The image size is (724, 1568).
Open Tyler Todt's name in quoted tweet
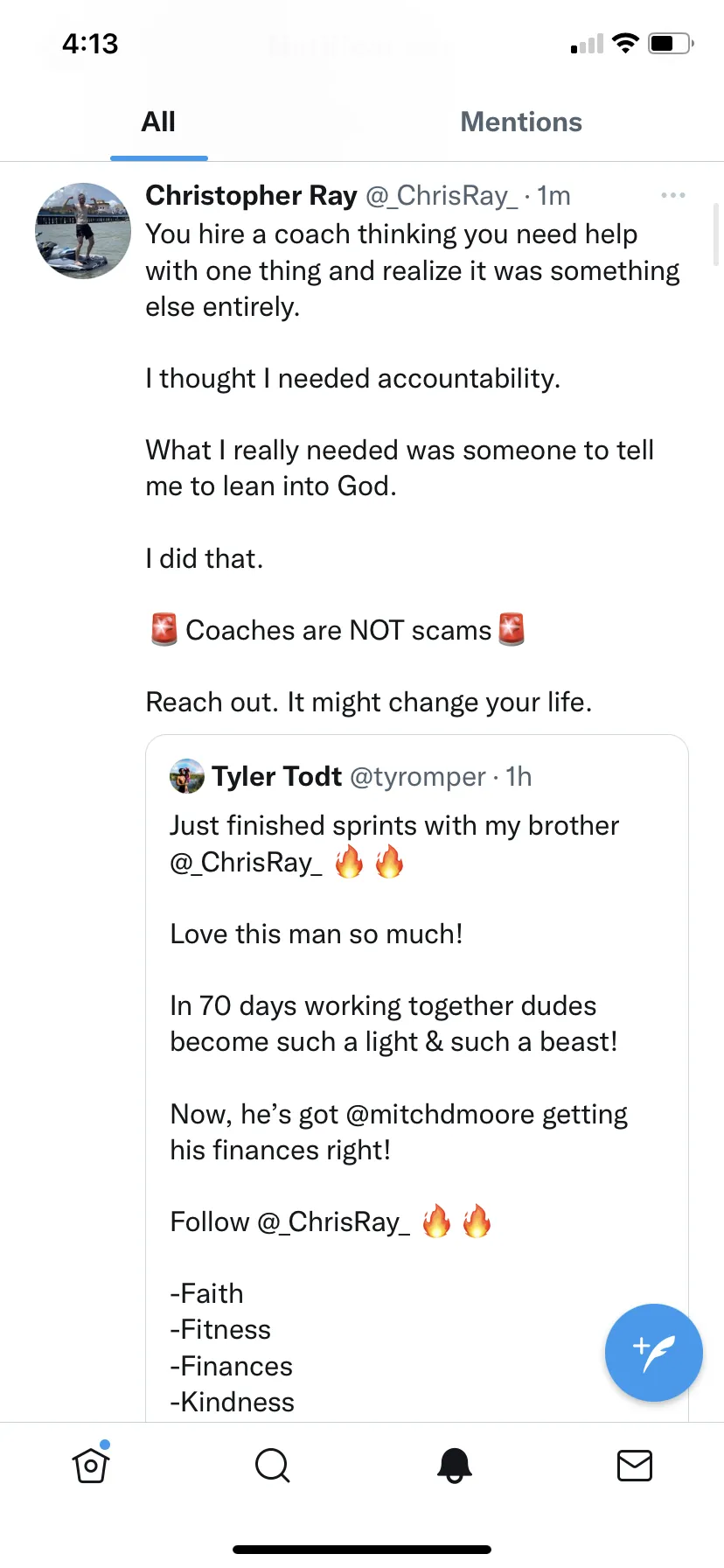[276, 776]
